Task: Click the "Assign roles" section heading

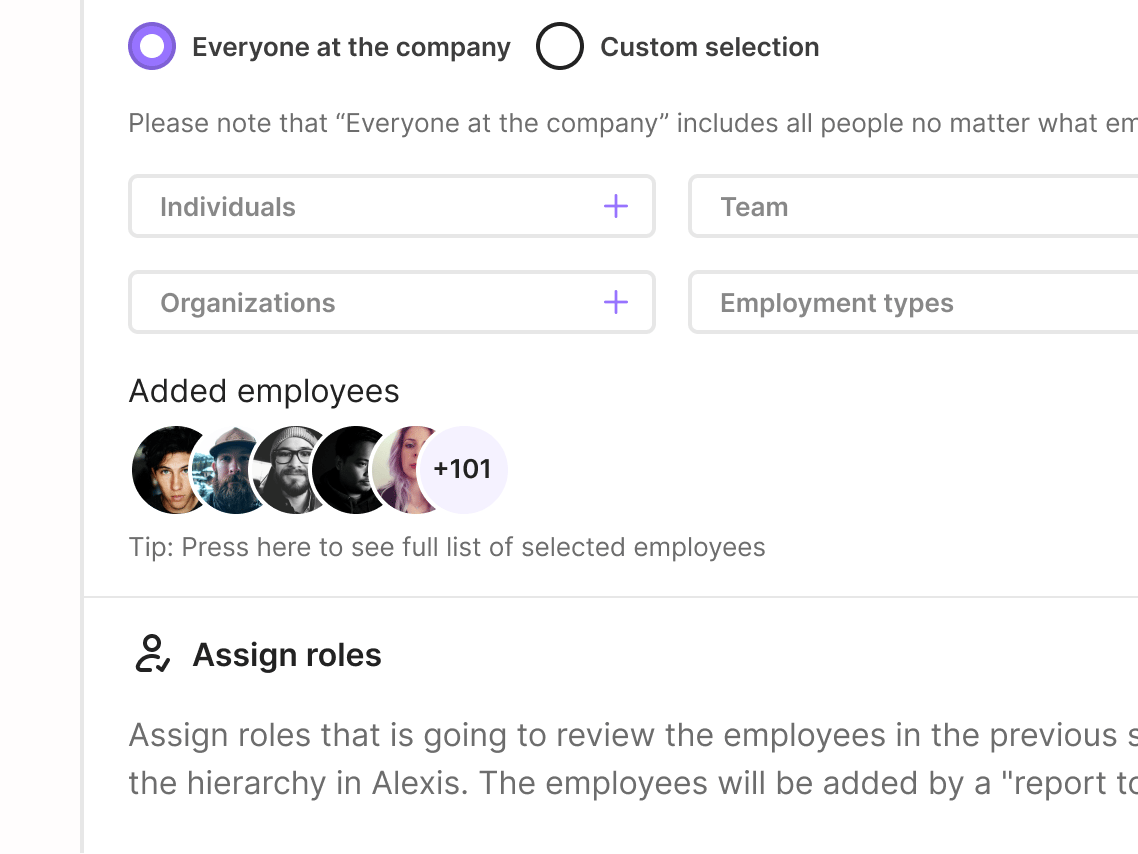Action: click(287, 655)
